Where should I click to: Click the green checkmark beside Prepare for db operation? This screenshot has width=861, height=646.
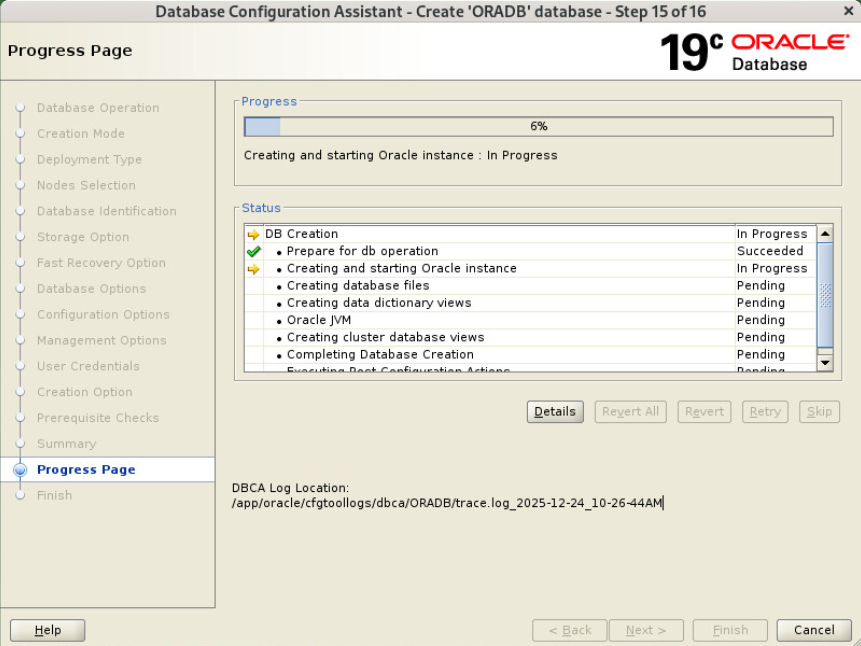pos(253,252)
